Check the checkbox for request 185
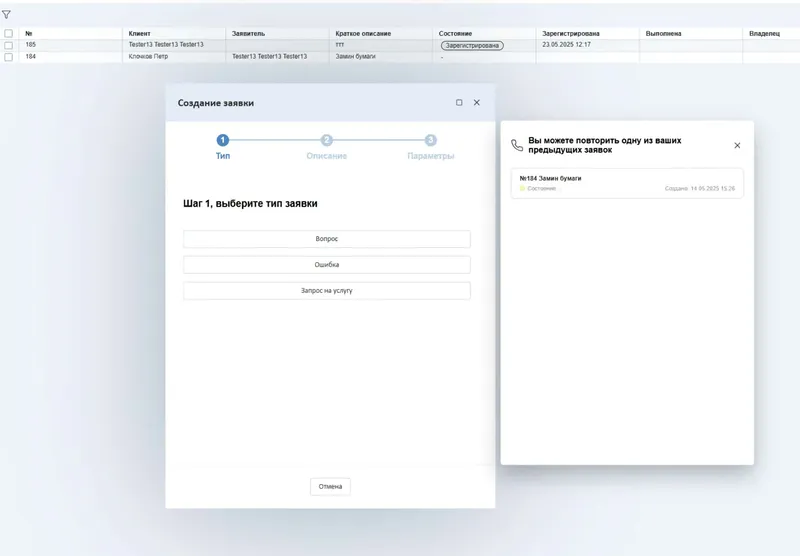This screenshot has width=800, height=556. pos(9,45)
